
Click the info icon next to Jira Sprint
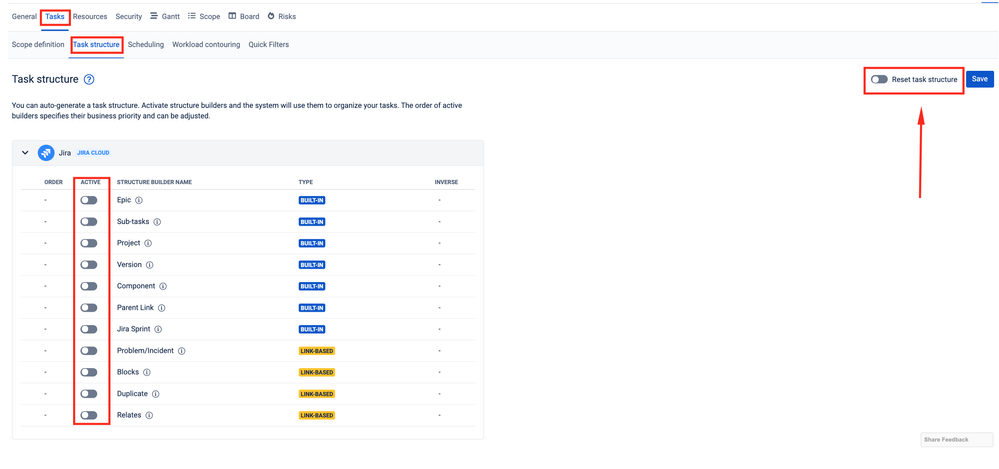point(158,329)
